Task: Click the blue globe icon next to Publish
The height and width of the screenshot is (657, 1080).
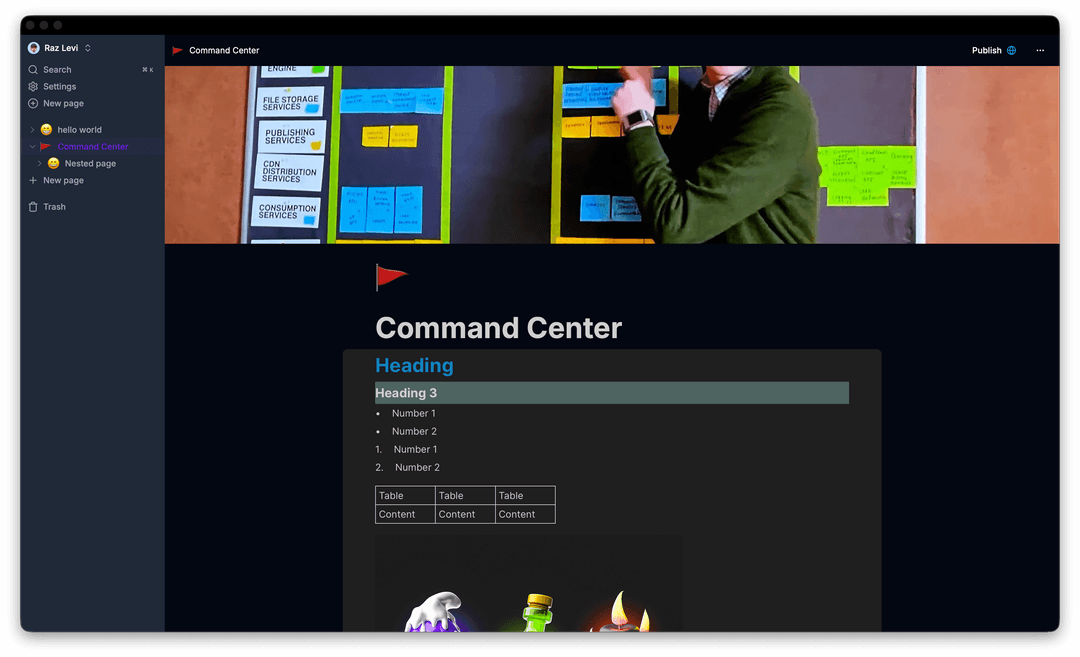Action: pyautogui.click(x=1014, y=50)
